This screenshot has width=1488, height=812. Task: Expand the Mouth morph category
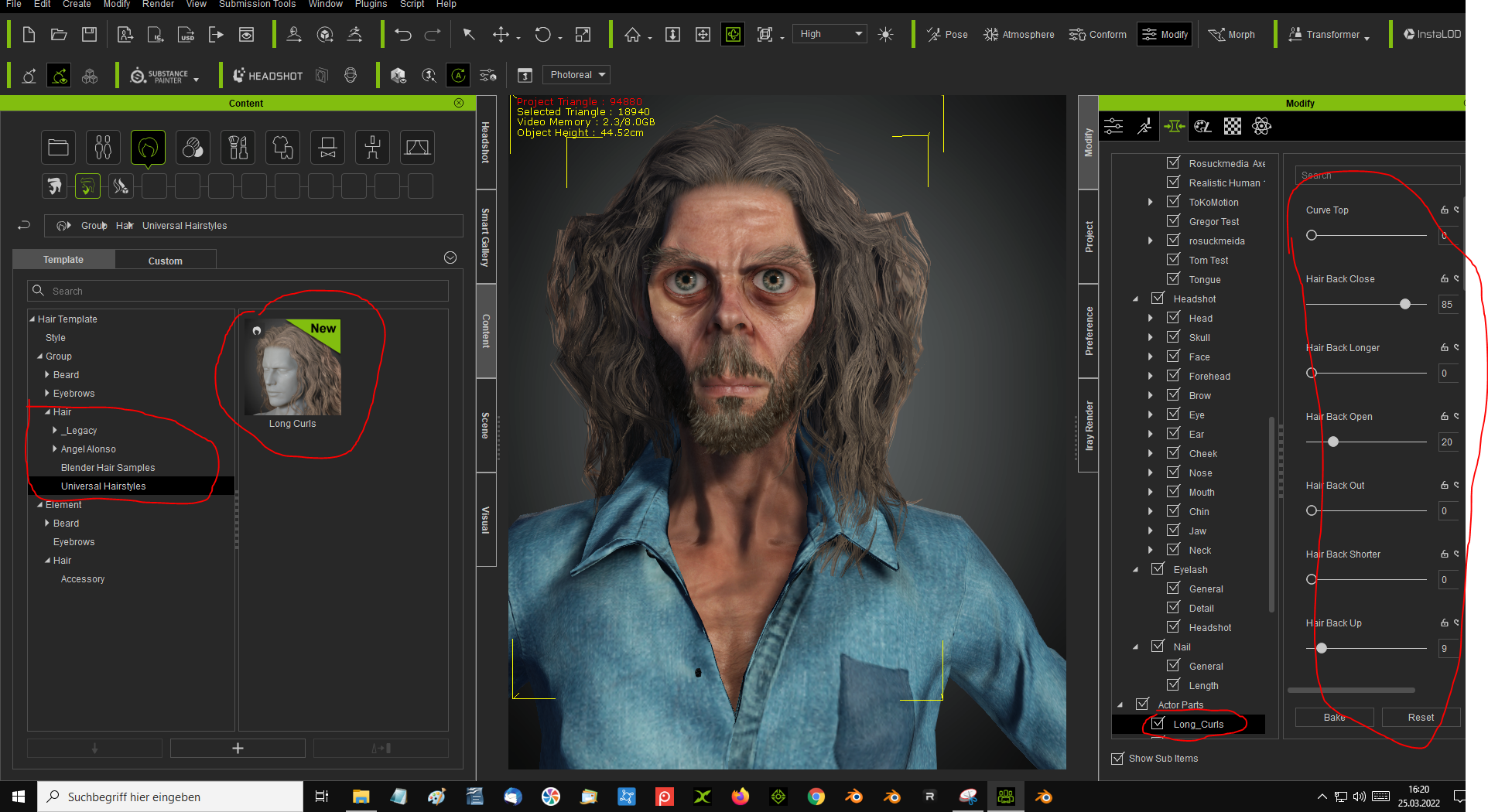(x=1151, y=492)
